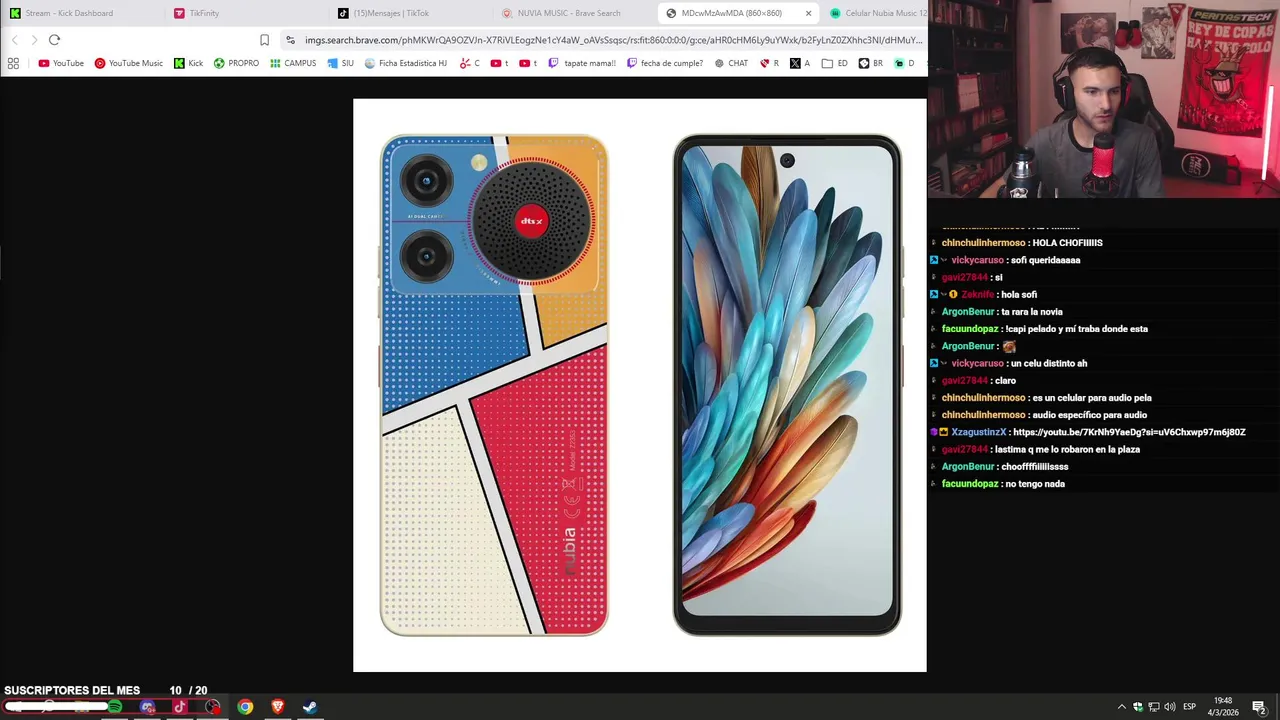Click the Nubia phone back image
The width and height of the screenshot is (1280, 720).
494,385
